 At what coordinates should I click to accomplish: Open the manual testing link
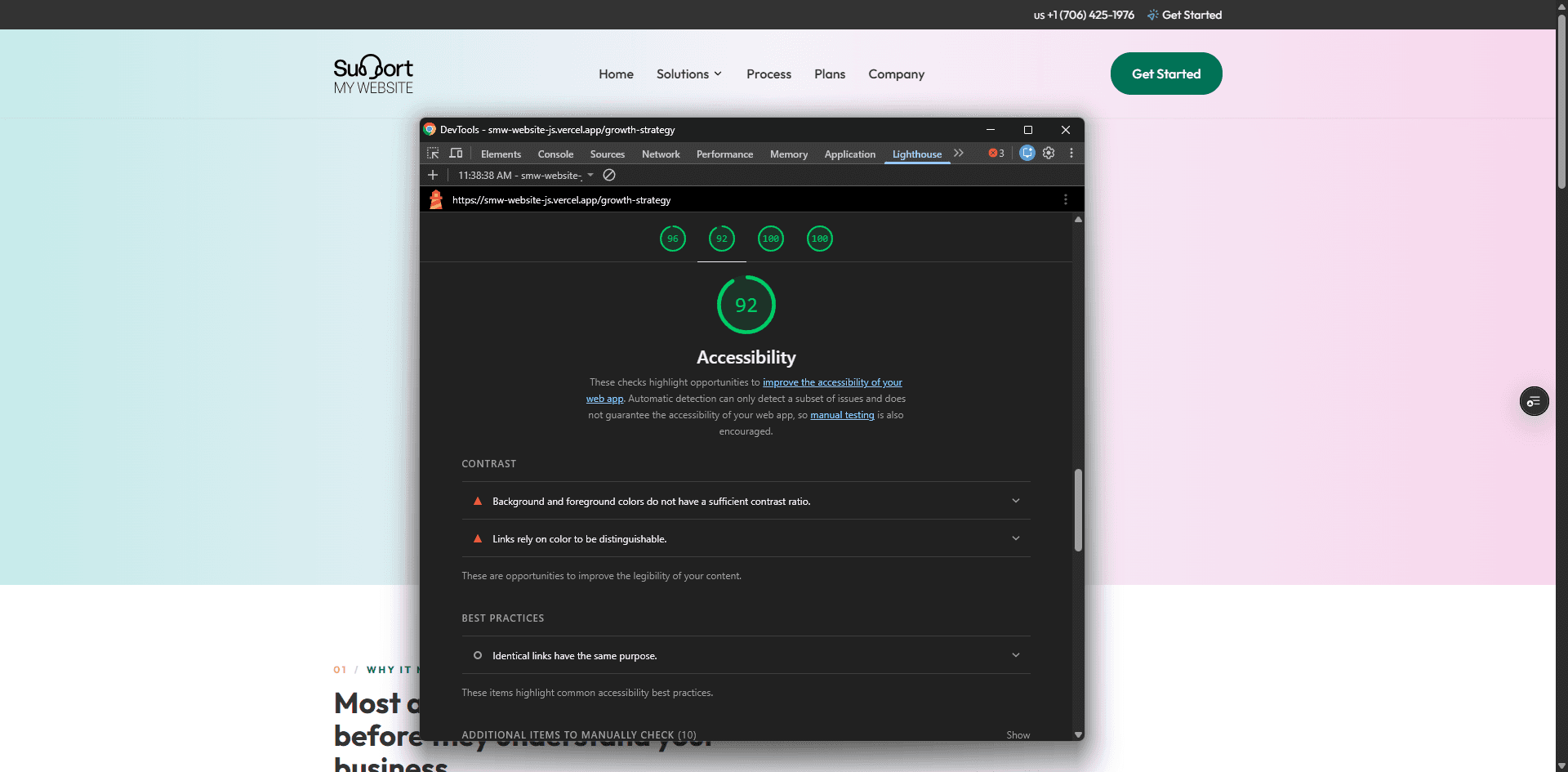point(842,415)
